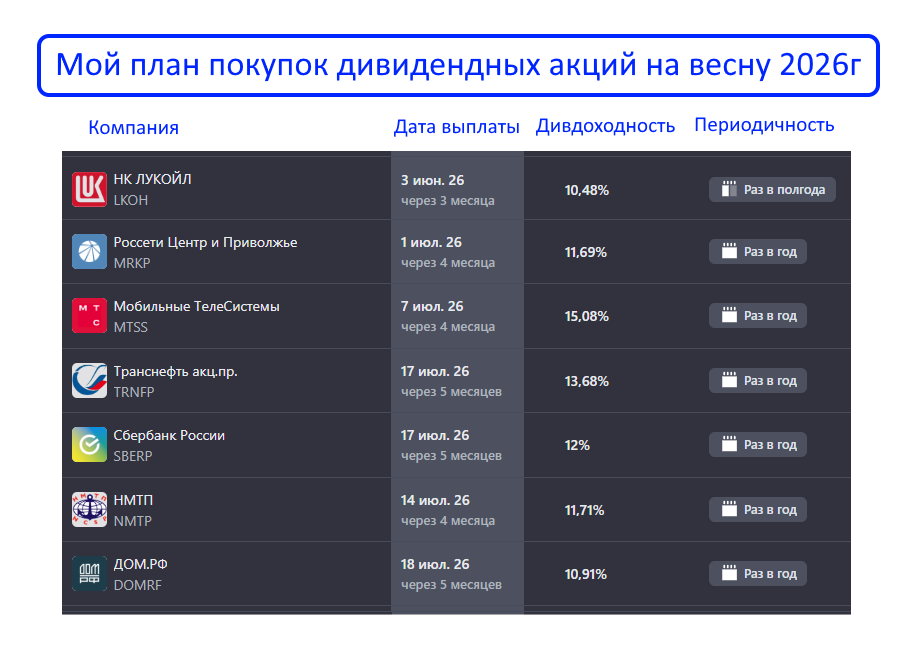Click the SBERP ticker

[133, 456]
